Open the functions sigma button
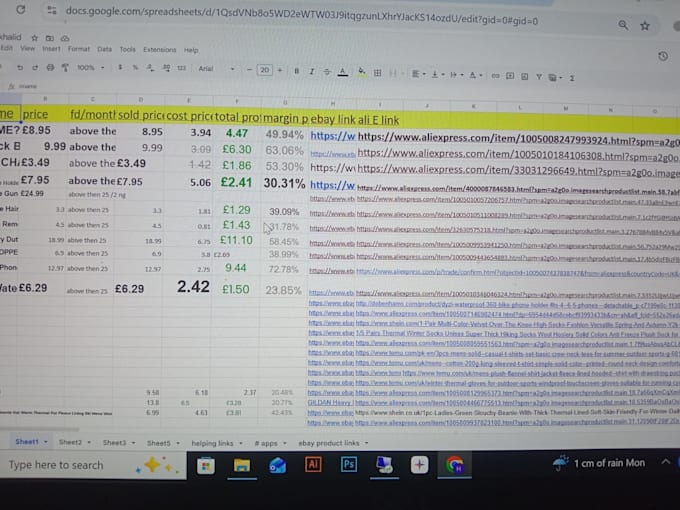Image resolution: width=680 pixels, height=510 pixels. tap(572, 78)
